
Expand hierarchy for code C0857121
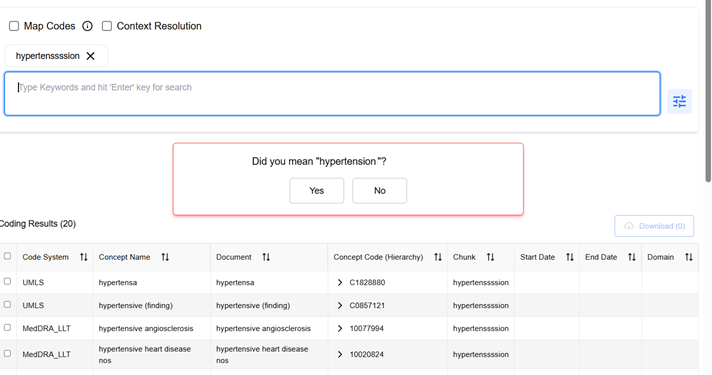pyautogui.click(x=340, y=306)
